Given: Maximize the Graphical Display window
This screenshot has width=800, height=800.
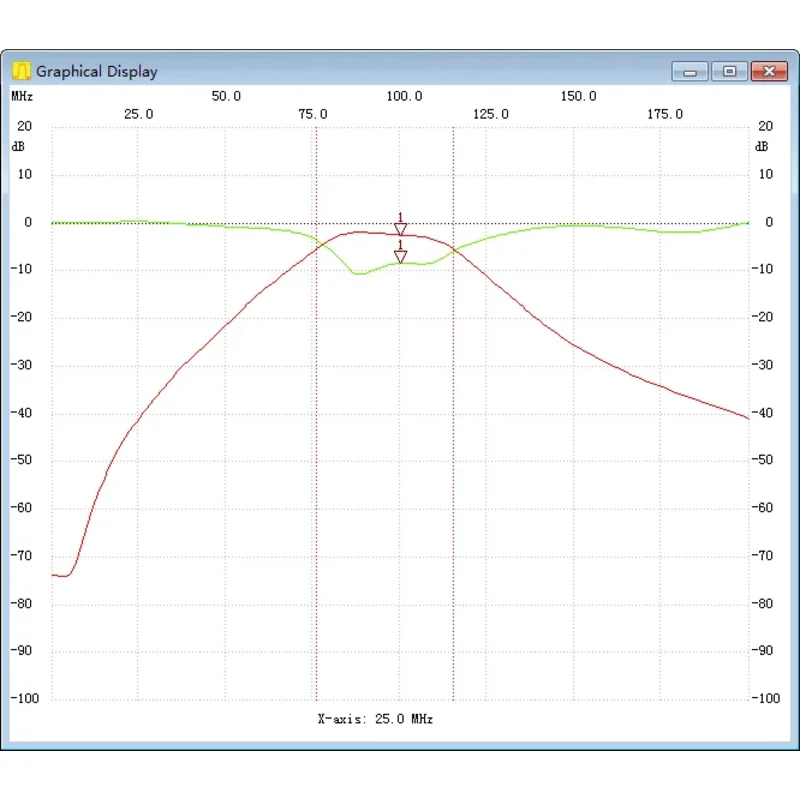Looking at the screenshot, I should coord(729,71).
